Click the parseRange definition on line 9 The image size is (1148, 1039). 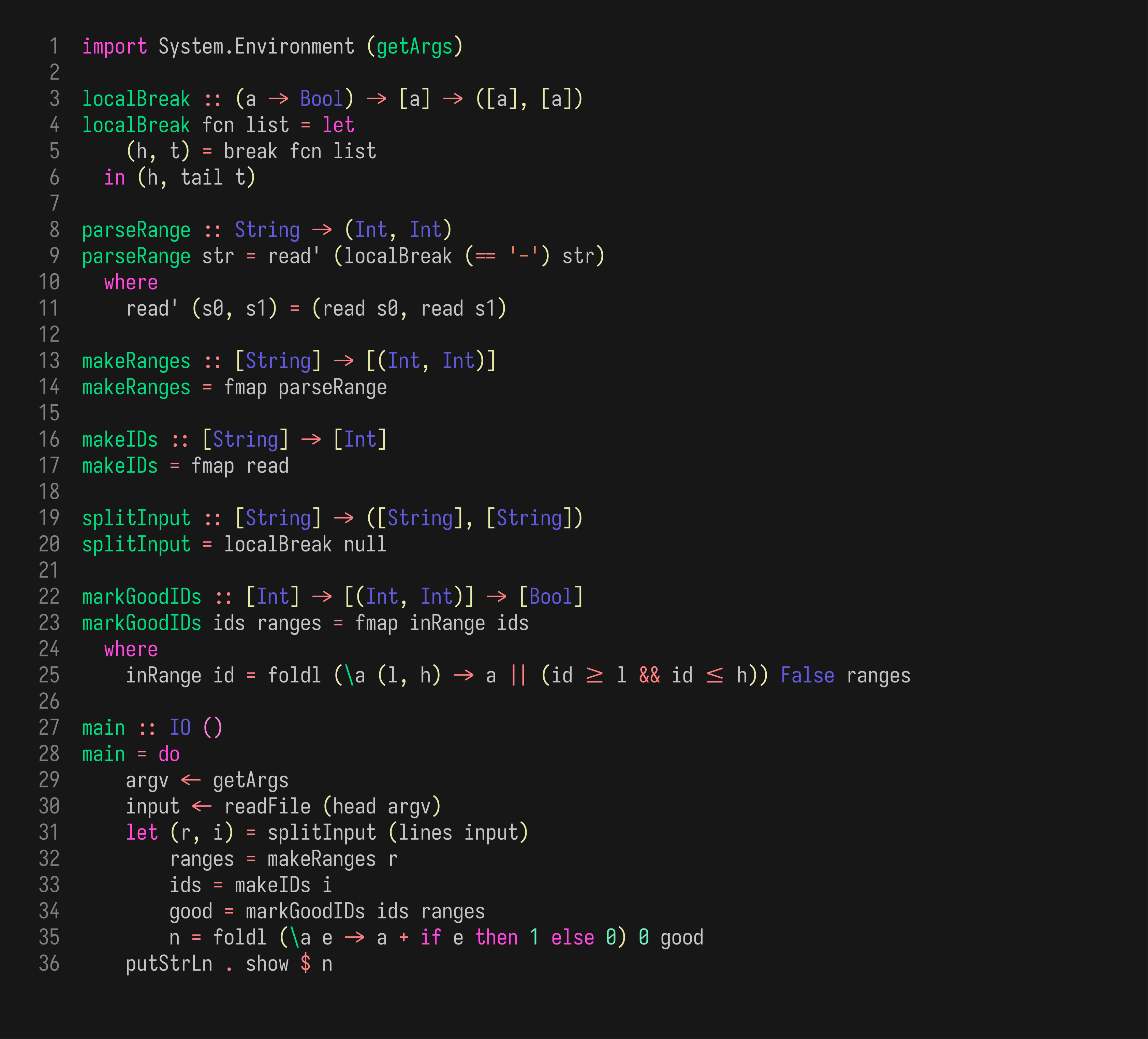pos(135,256)
